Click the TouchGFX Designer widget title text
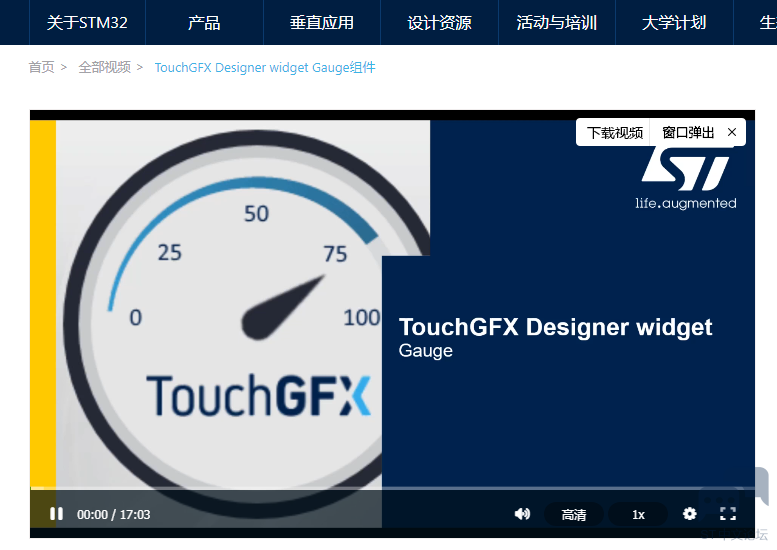The height and width of the screenshot is (550, 777). click(555, 327)
